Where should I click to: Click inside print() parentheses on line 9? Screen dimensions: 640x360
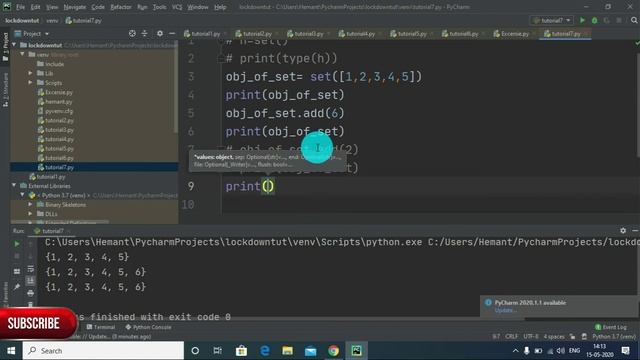[268, 187]
